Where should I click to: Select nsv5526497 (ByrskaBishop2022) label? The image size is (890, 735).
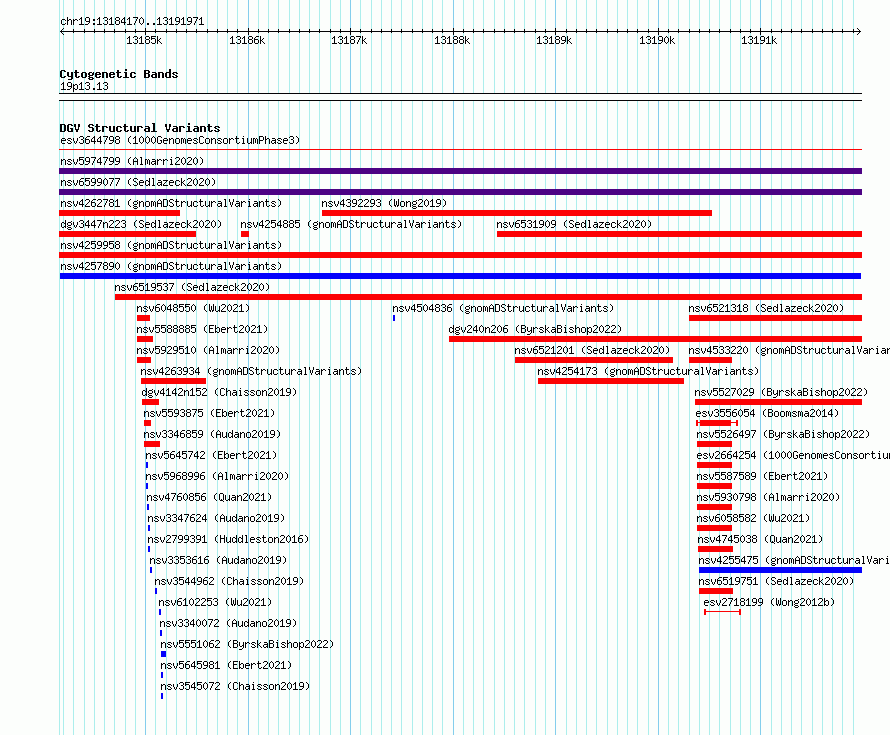pyautogui.click(x=783, y=434)
